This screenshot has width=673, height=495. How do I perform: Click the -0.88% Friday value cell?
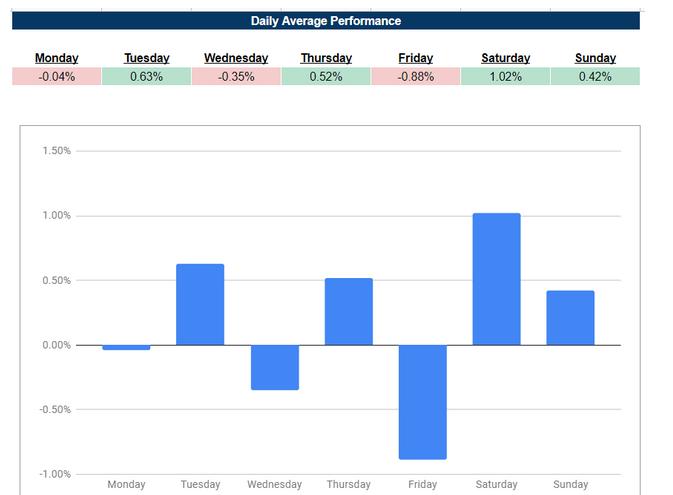click(x=415, y=77)
